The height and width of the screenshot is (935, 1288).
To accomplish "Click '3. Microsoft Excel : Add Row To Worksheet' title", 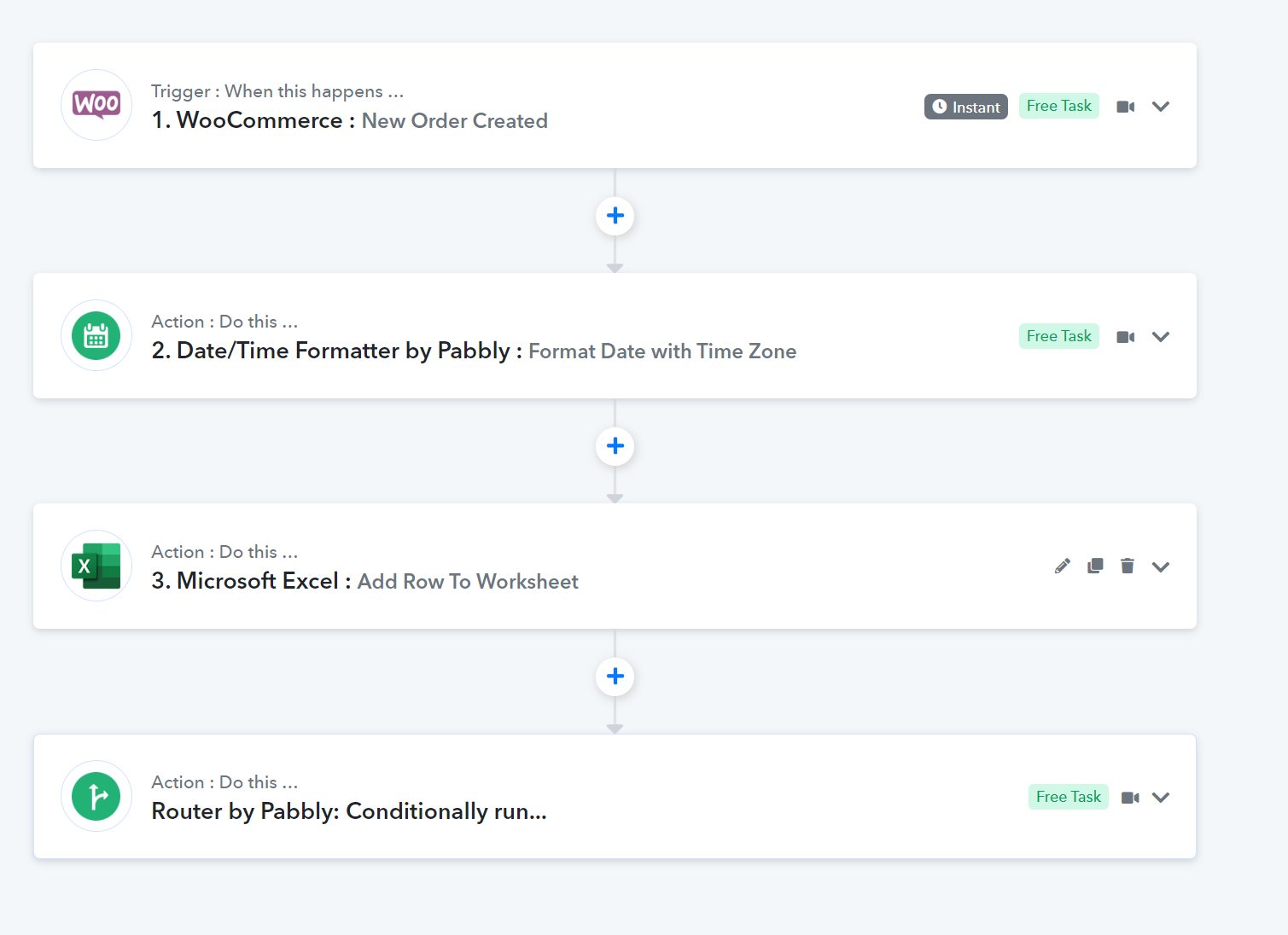I will coord(365,581).
